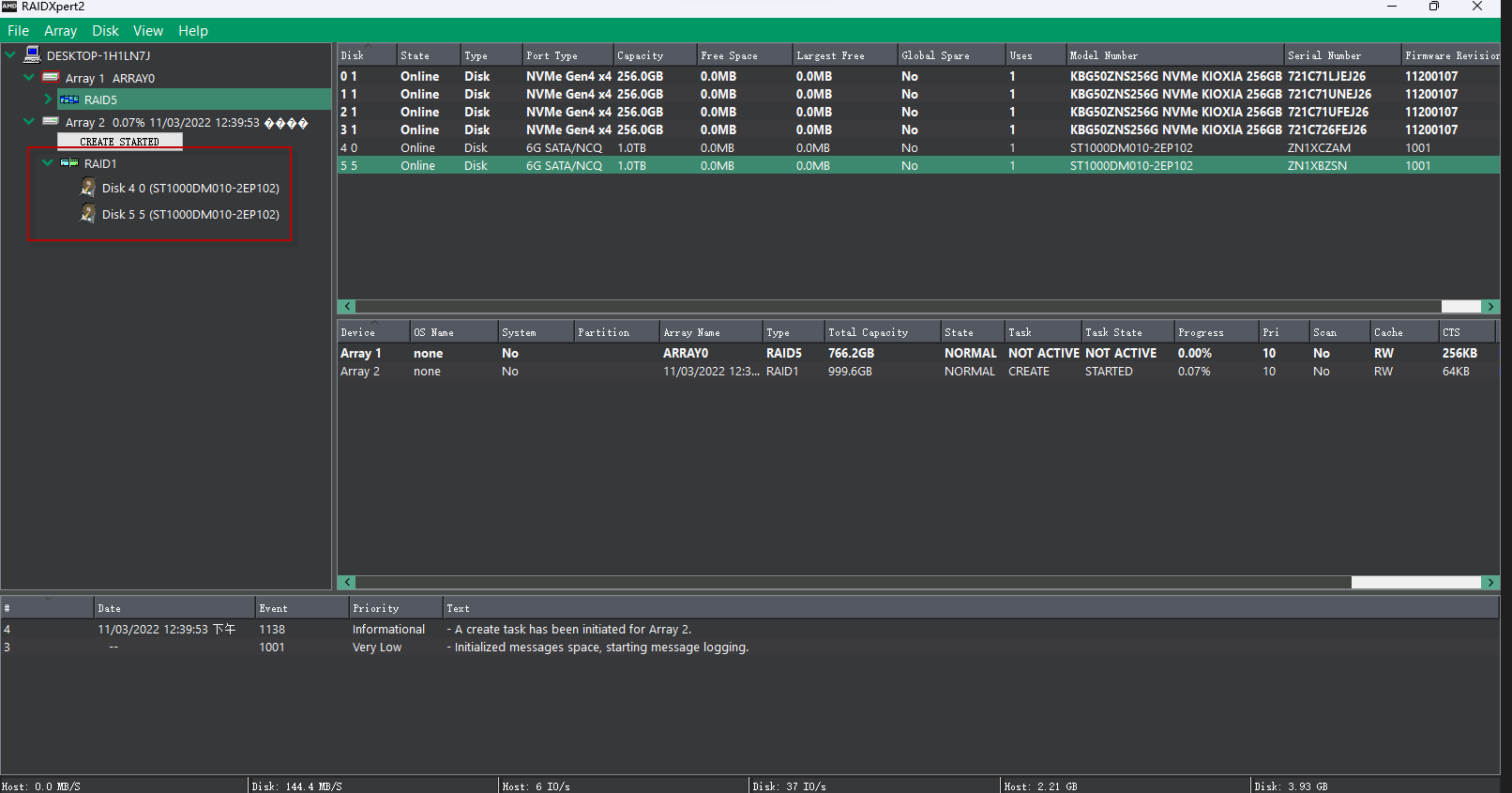Select Array 2 row in array list
The height and width of the screenshot is (793, 1512).
[918, 371]
